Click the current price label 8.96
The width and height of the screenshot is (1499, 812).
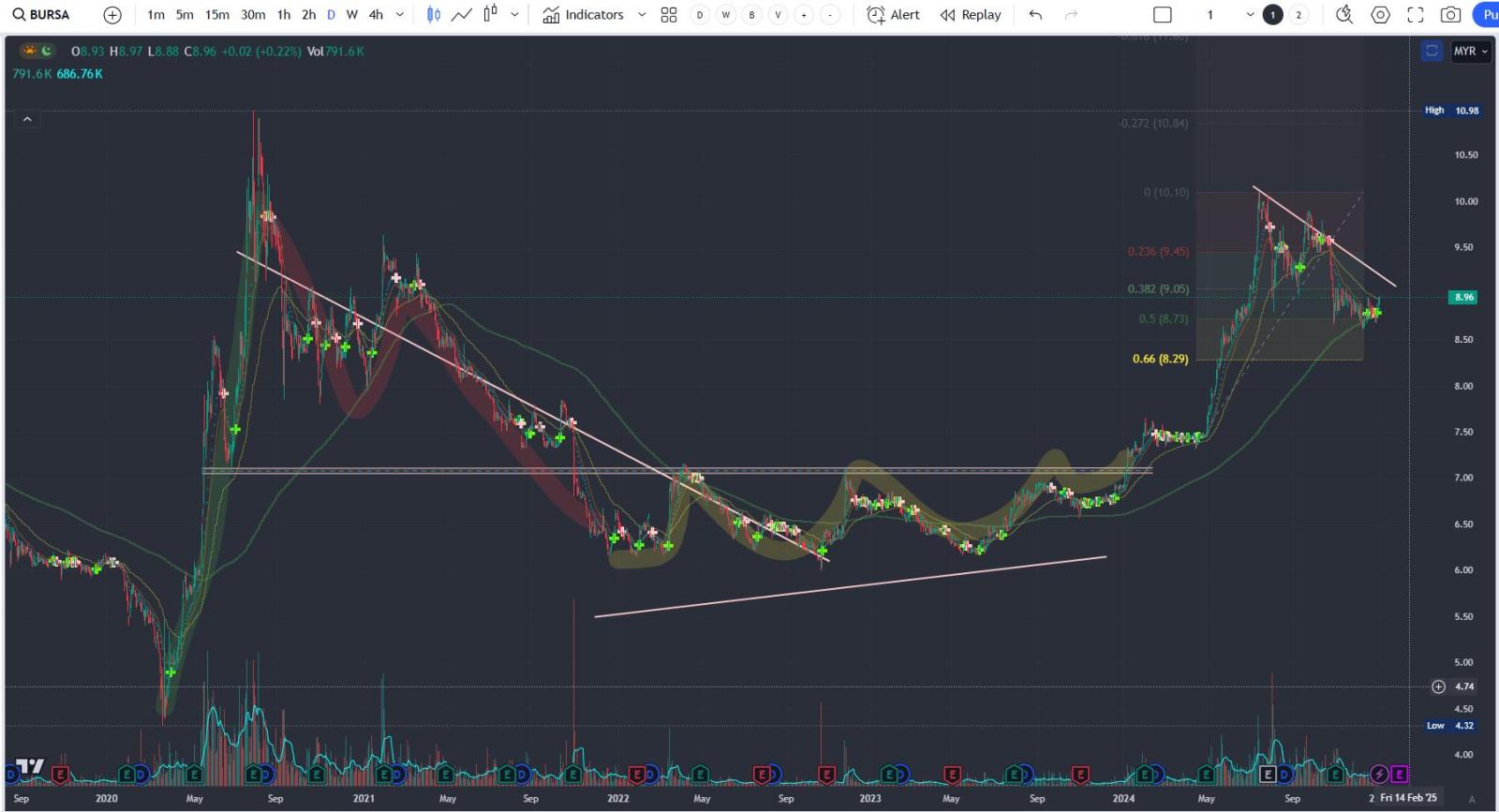(x=1463, y=297)
